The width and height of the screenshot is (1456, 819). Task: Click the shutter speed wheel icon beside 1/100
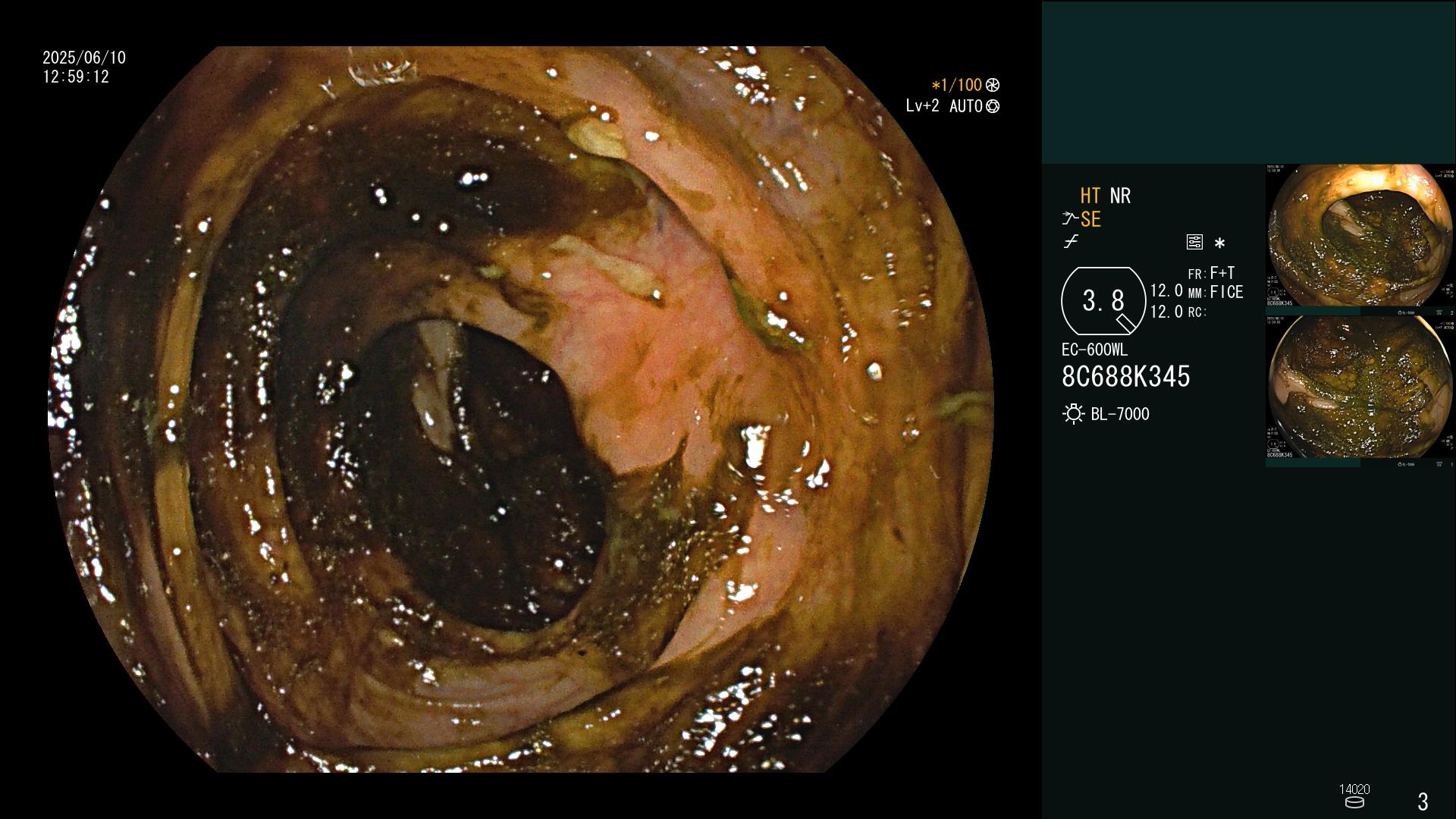[x=992, y=85]
